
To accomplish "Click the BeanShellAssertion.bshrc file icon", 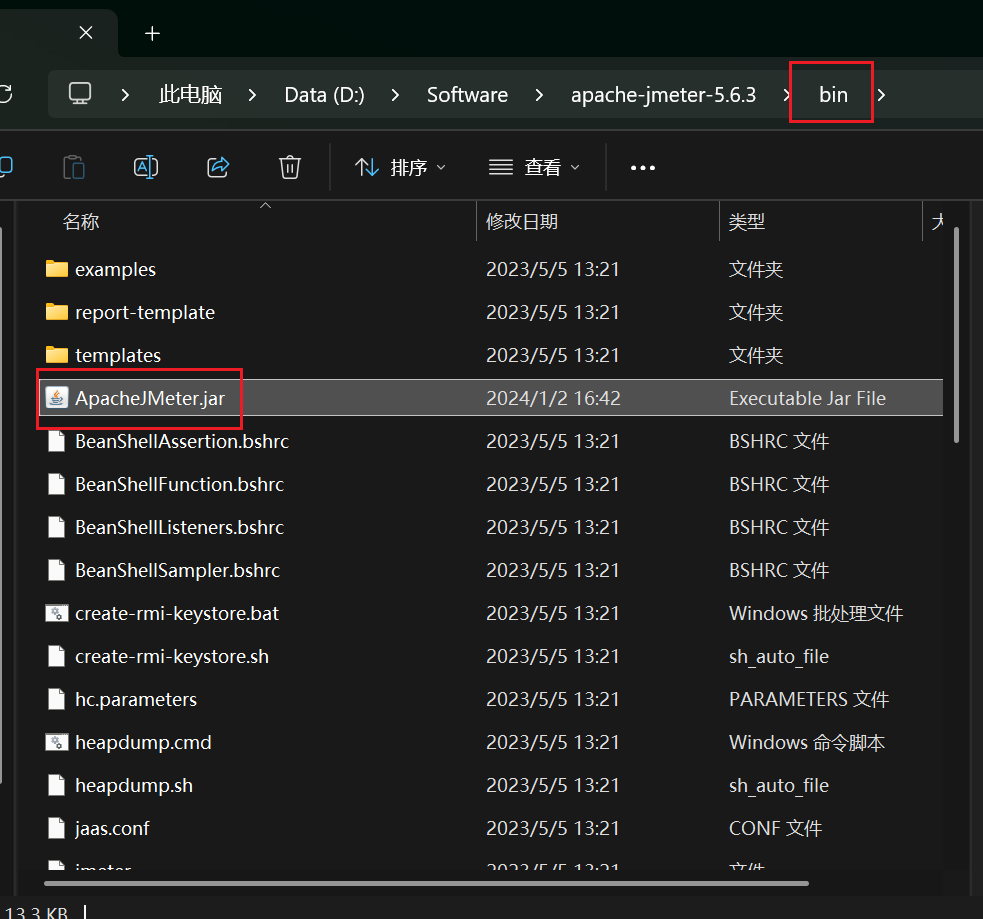I will (x=56, y=441).
